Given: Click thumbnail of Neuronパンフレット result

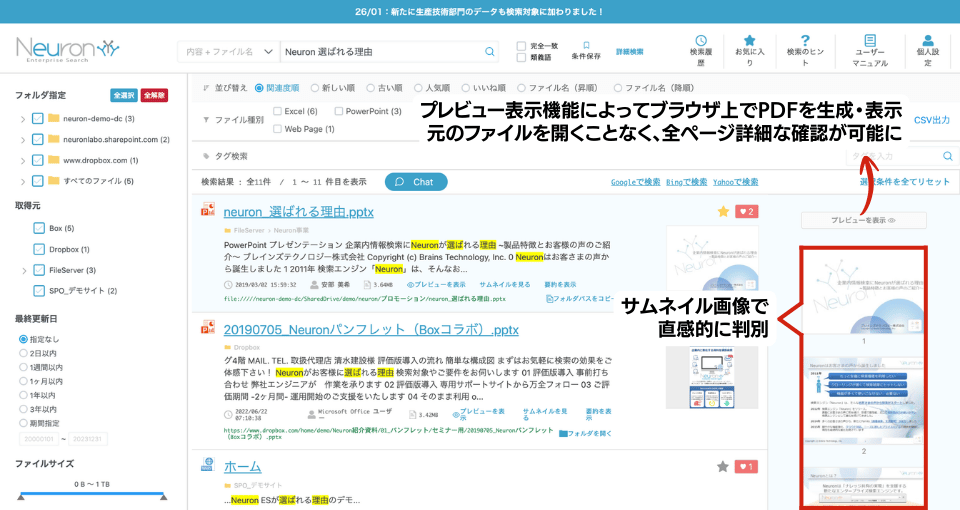Looking at the screenshot, I should pos(712,378).
